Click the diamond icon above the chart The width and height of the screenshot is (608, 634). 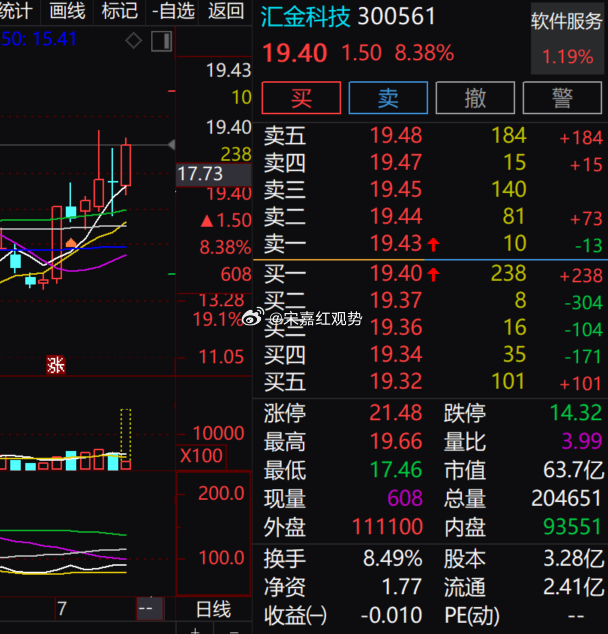tap(133, 41)
